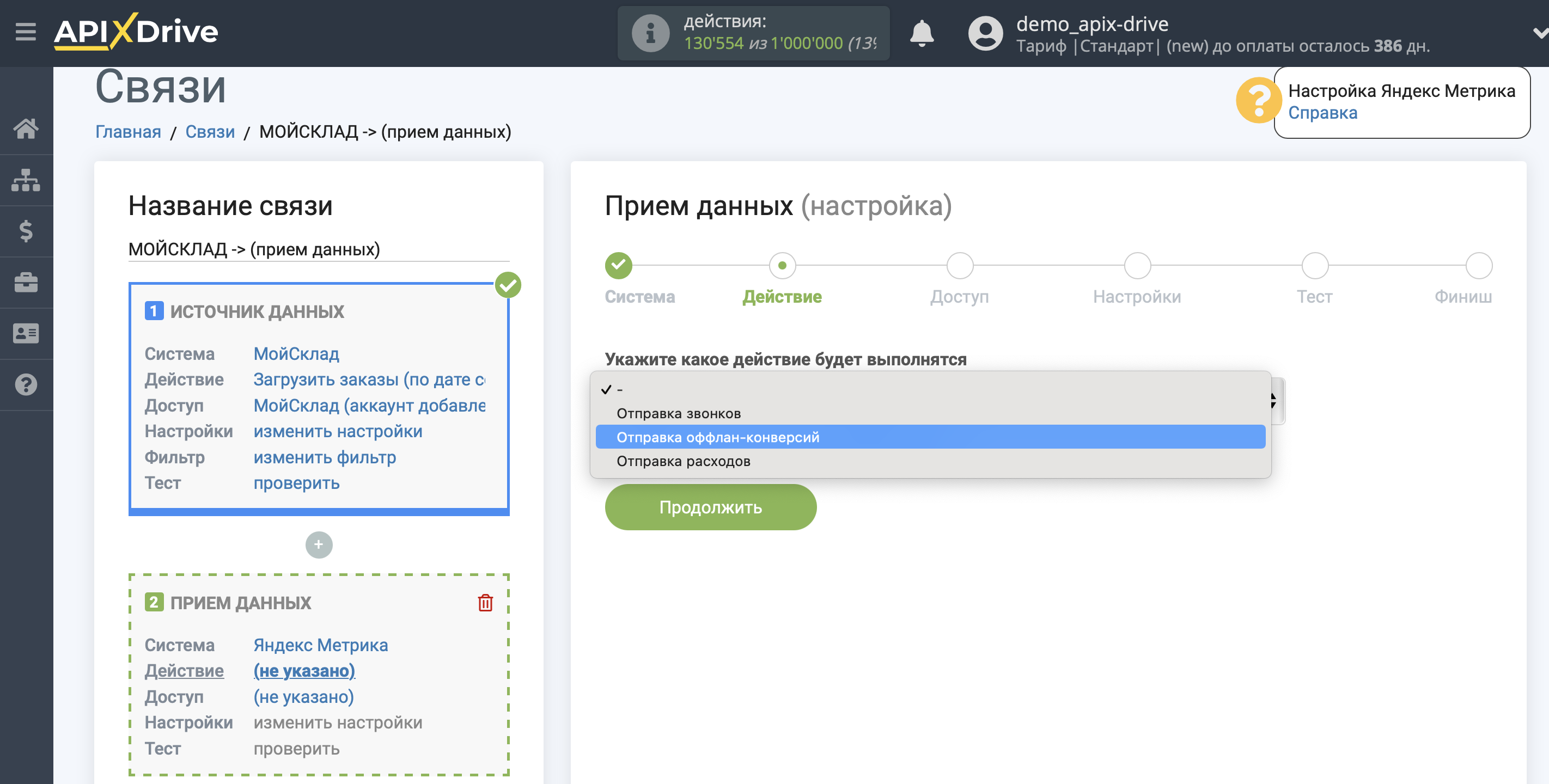The image size is (1549, 784).
Task: Click receiver изменить настройки text
Action: (x=338, y=722)
